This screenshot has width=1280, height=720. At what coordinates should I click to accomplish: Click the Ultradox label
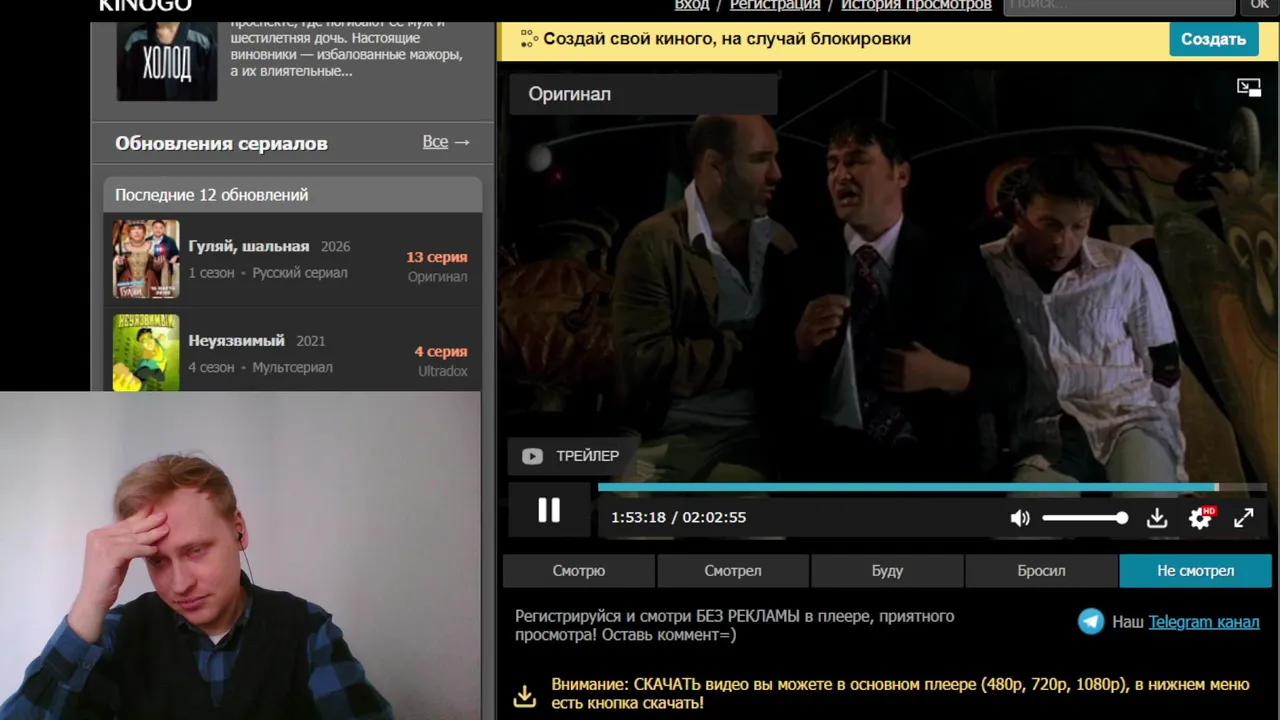pyautogui.click(x=443, y=371)
